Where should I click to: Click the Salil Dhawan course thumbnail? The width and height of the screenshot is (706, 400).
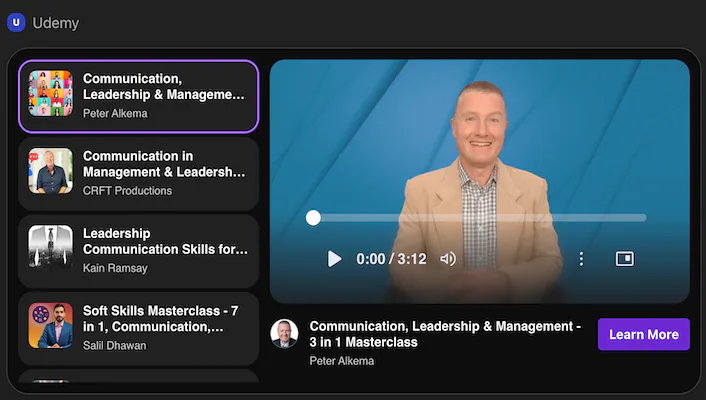(x=50, y=326)
